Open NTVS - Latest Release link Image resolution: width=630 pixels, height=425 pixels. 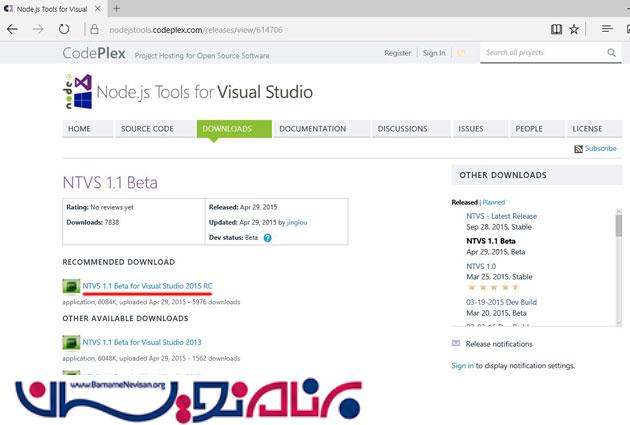click(x=501, y=216)
